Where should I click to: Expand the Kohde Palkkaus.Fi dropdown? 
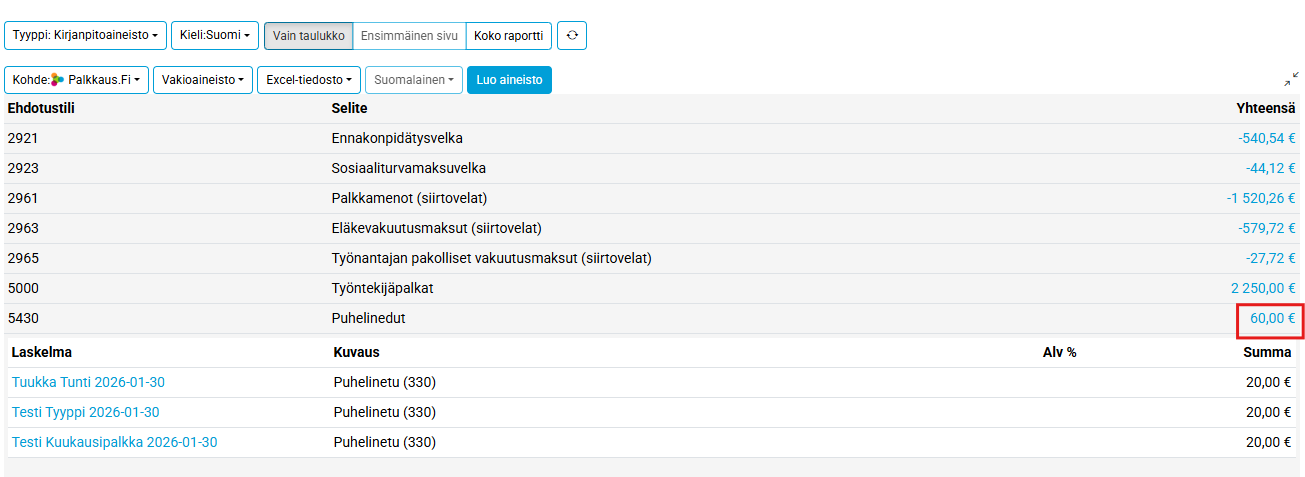[x=77, y=80]
